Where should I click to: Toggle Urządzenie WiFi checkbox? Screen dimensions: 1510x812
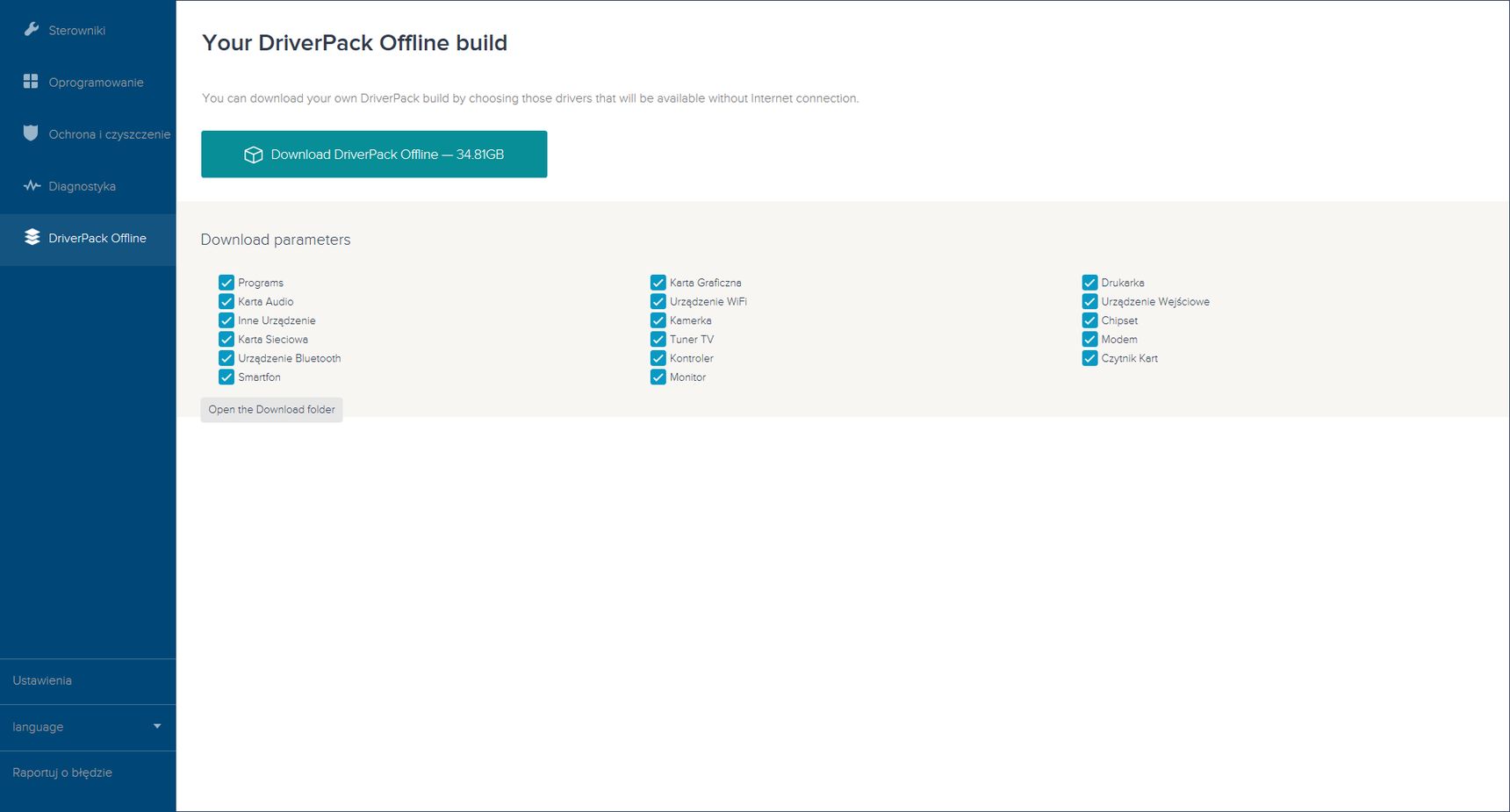658,301
